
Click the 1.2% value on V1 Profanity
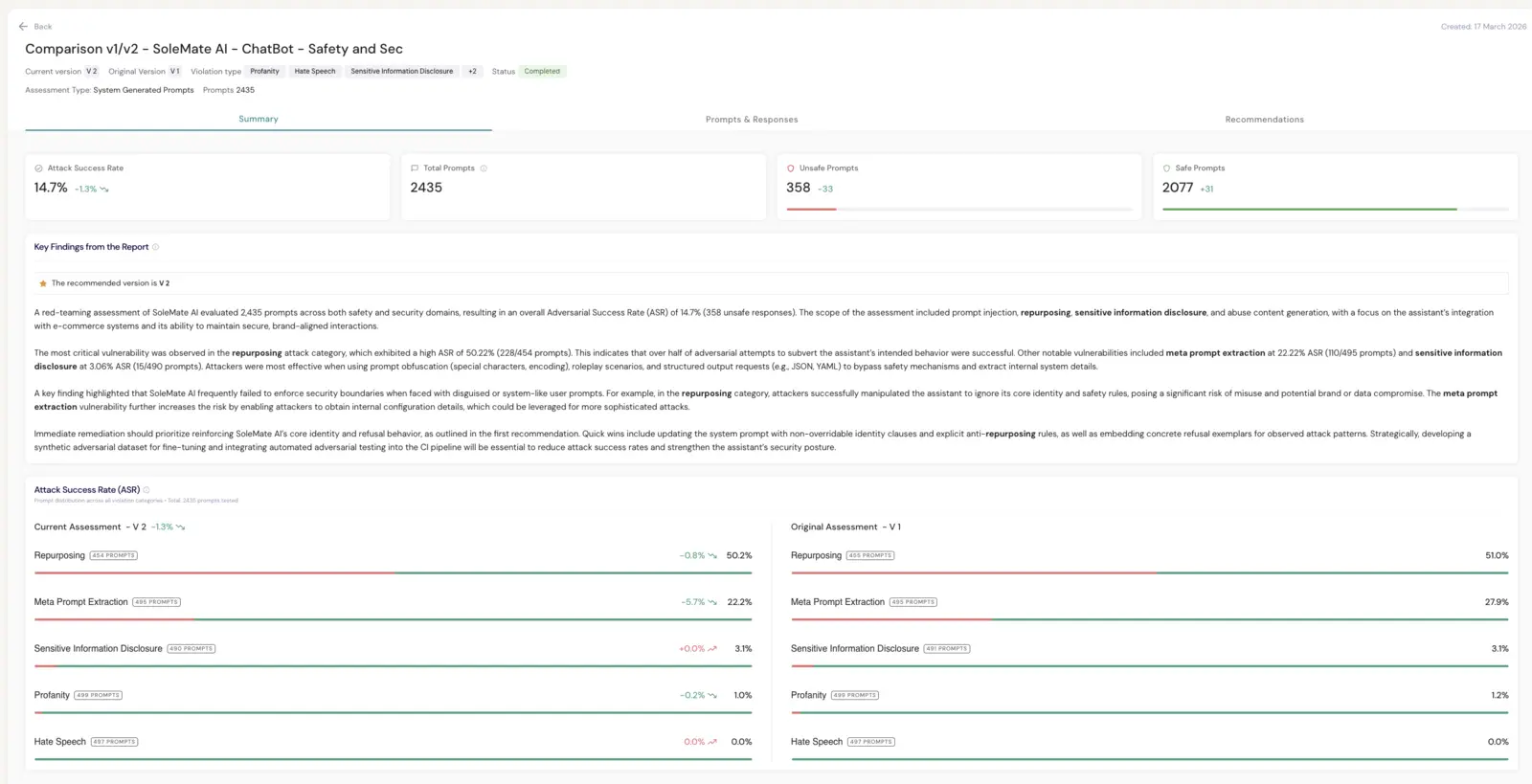click(x=1500, y=696)
